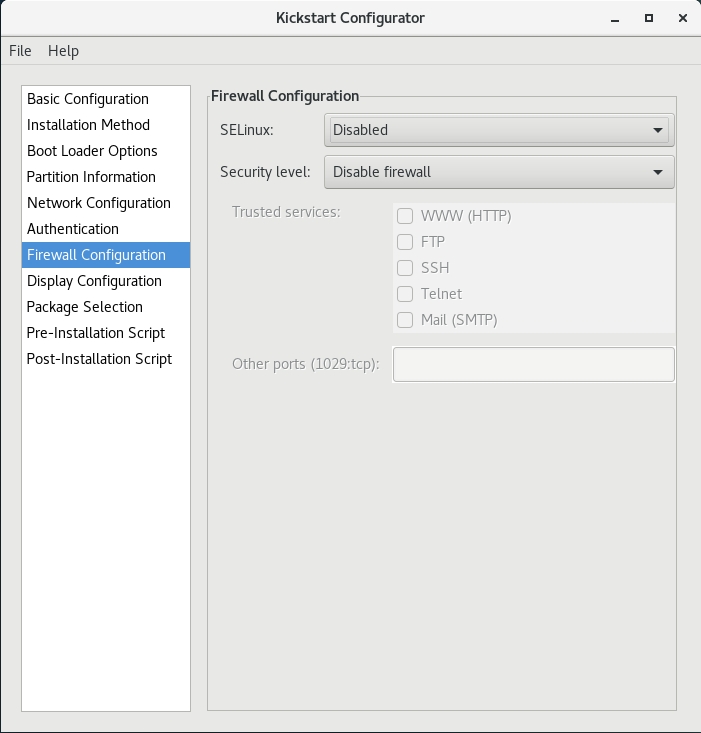
Task: Select Display Configuration in the sidebar
Action: [94, 281]
